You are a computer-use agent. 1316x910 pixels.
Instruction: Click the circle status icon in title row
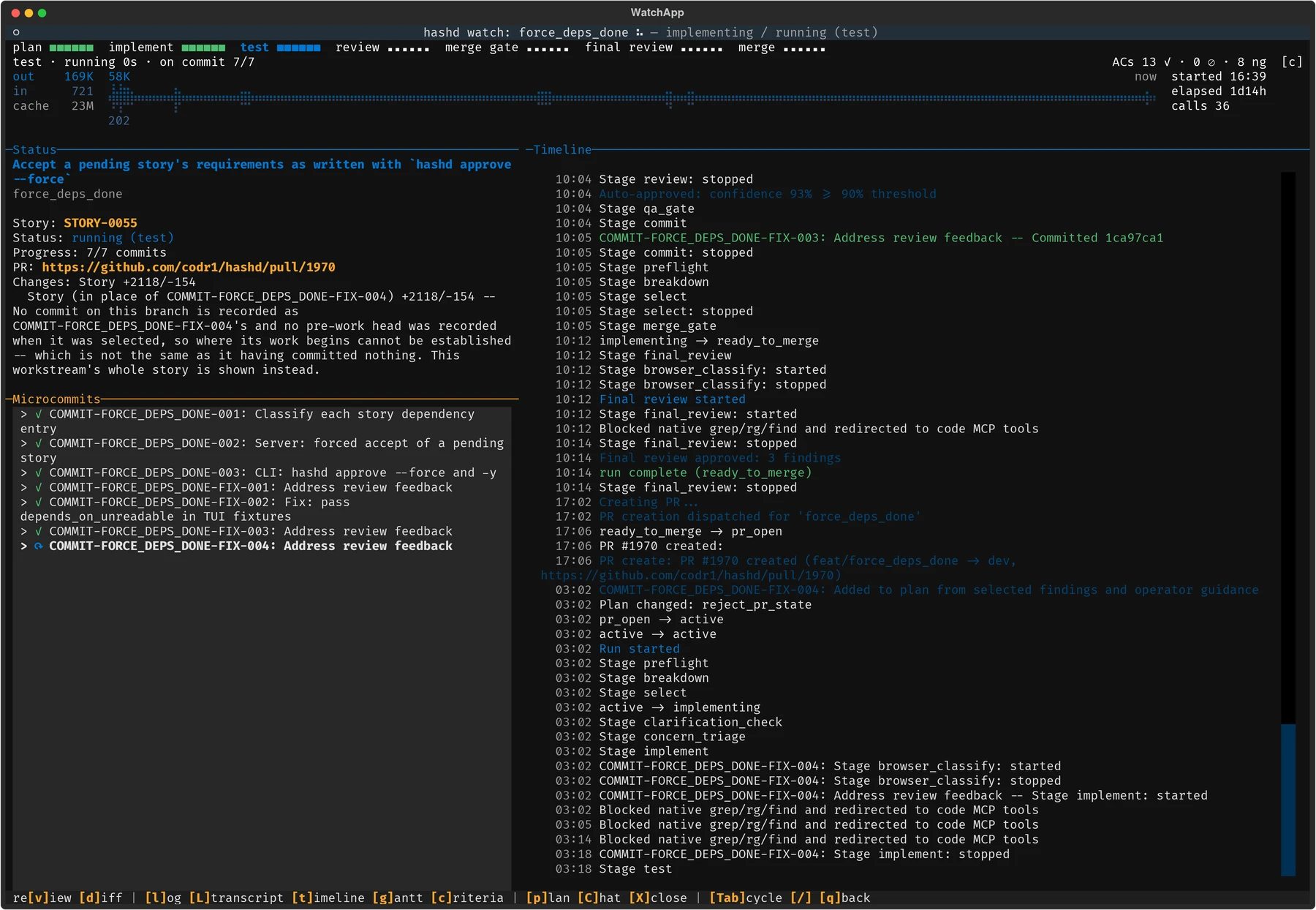point(16,32)
